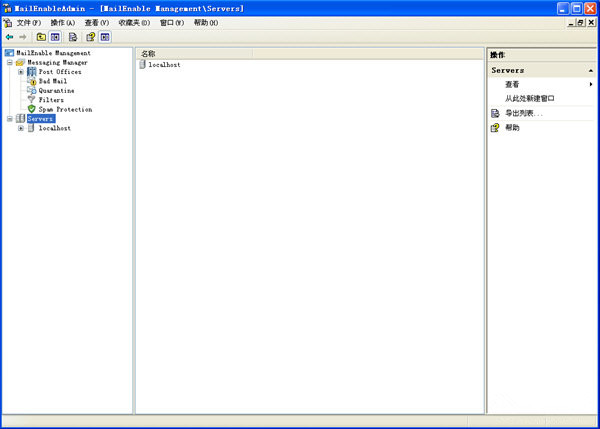The height and width of the screenshot is (429, 600).
Task: Click the Post Offices tree icon
Action: coord(31,72)
